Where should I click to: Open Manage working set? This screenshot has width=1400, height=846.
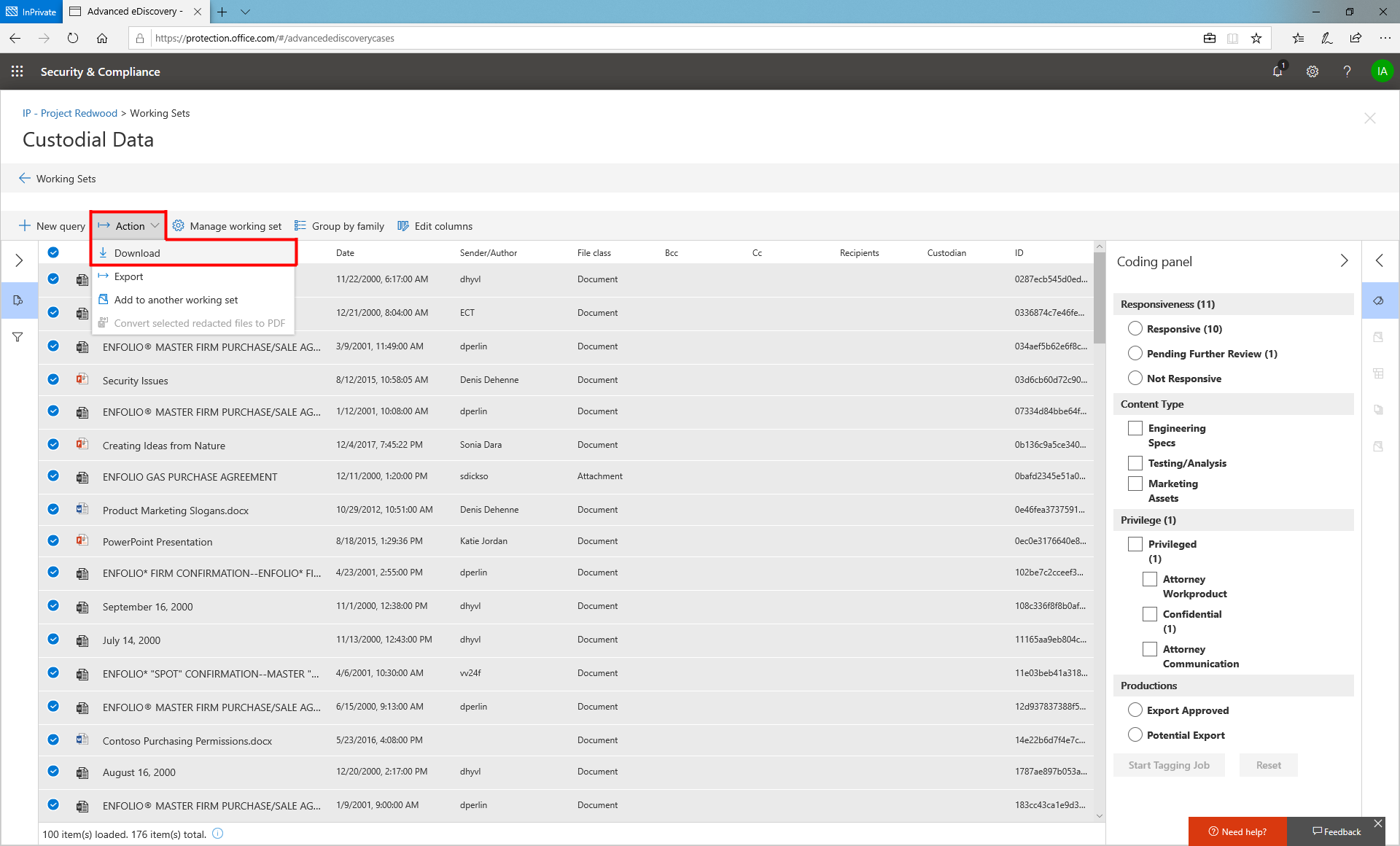tap(227, 226)
